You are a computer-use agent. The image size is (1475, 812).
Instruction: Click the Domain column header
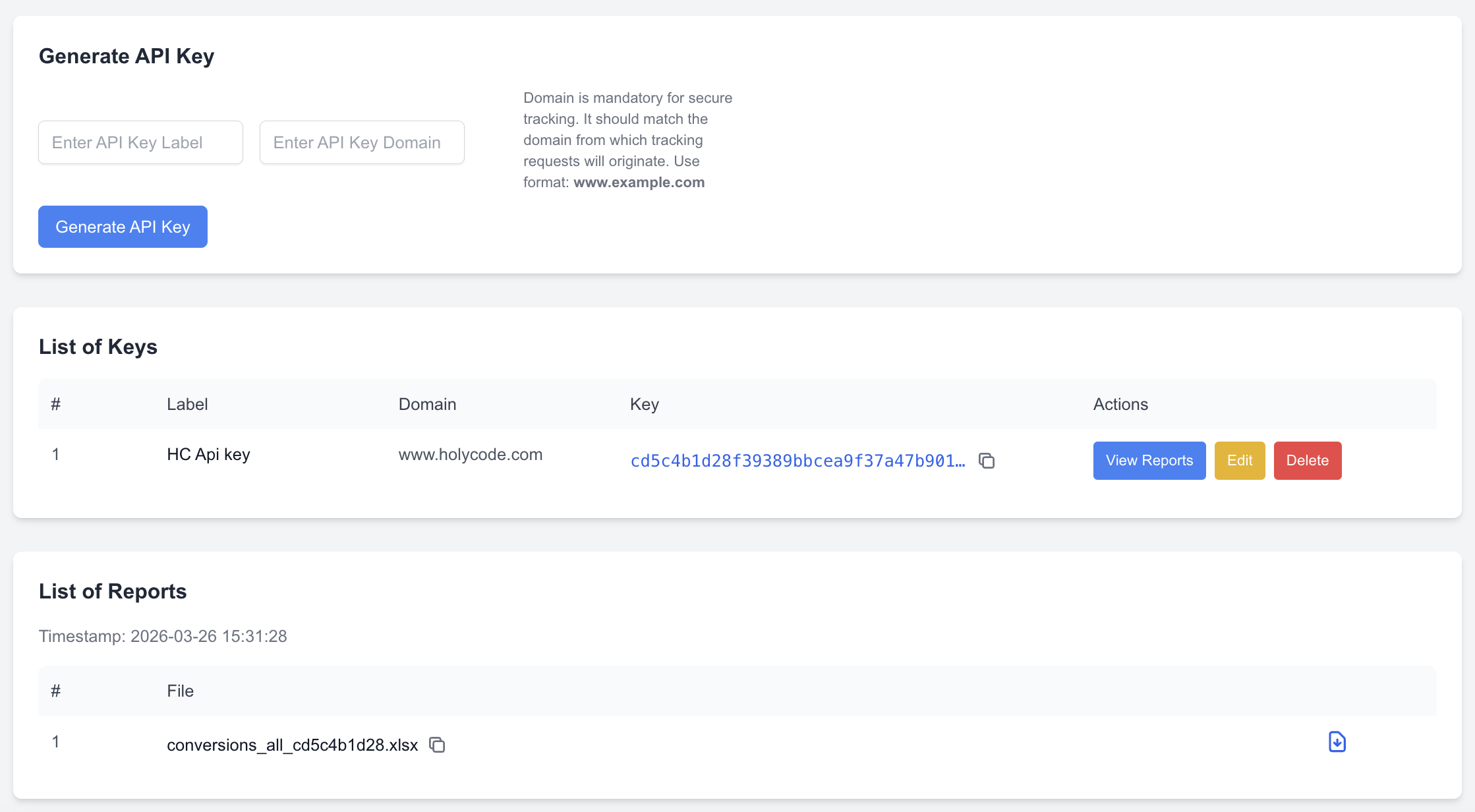(427, 404)
